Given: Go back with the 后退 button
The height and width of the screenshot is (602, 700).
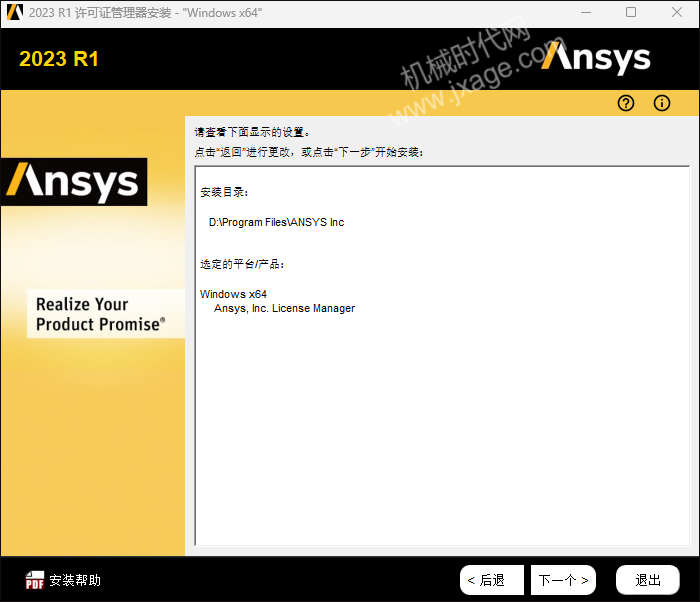Looking at the screenshot, I should tap(492, 580).
